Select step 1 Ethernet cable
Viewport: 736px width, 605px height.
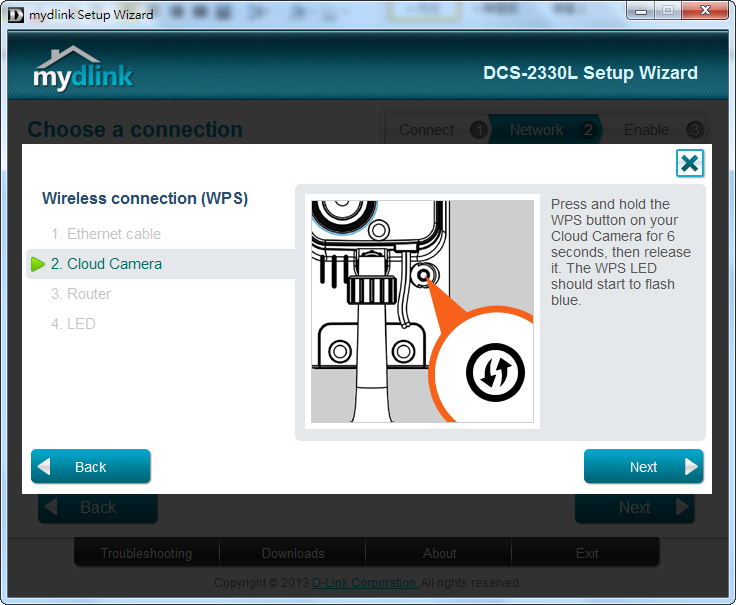click(106, 234)
